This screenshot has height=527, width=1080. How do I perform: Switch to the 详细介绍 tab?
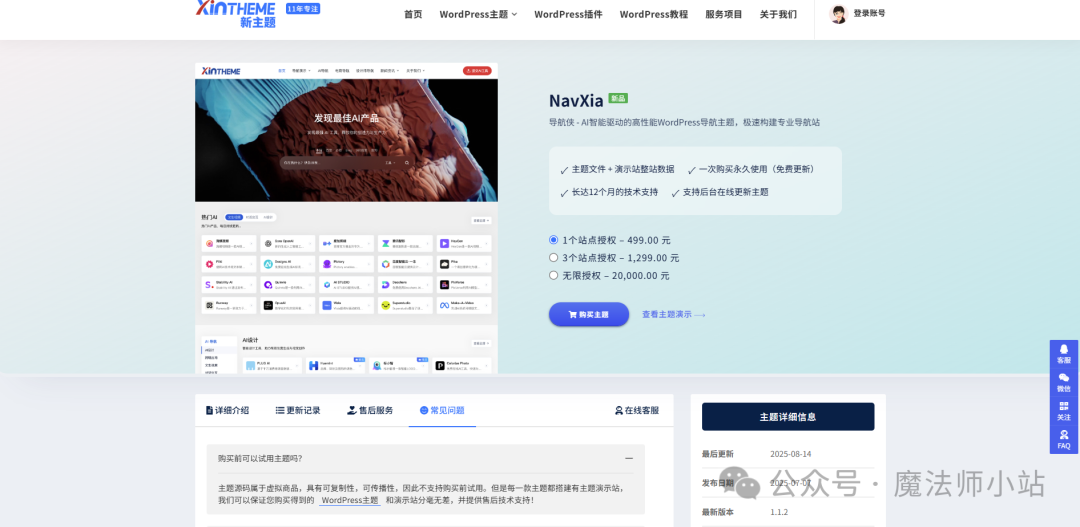click(x=227, y=411)
